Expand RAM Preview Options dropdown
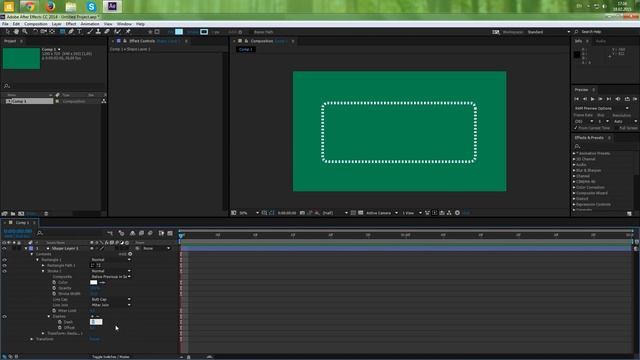 coord(602,109)
